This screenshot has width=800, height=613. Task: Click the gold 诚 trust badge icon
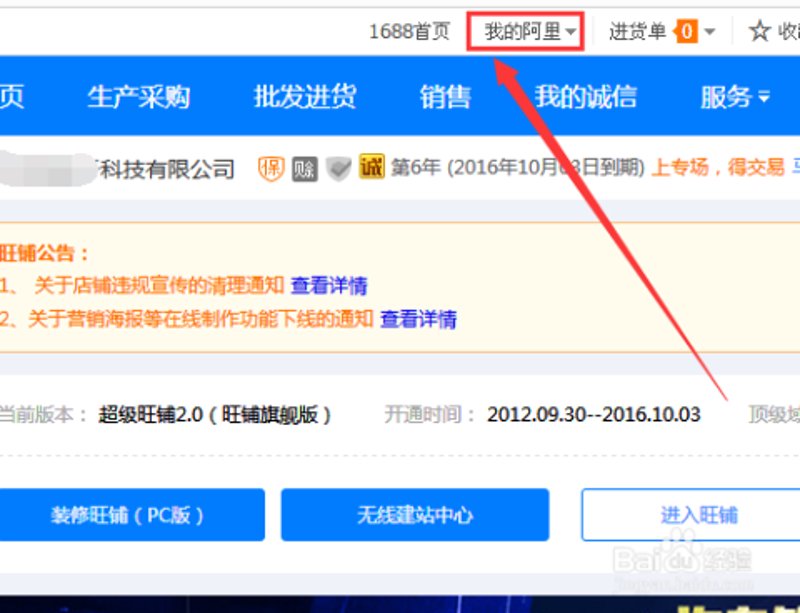point(371,166)
